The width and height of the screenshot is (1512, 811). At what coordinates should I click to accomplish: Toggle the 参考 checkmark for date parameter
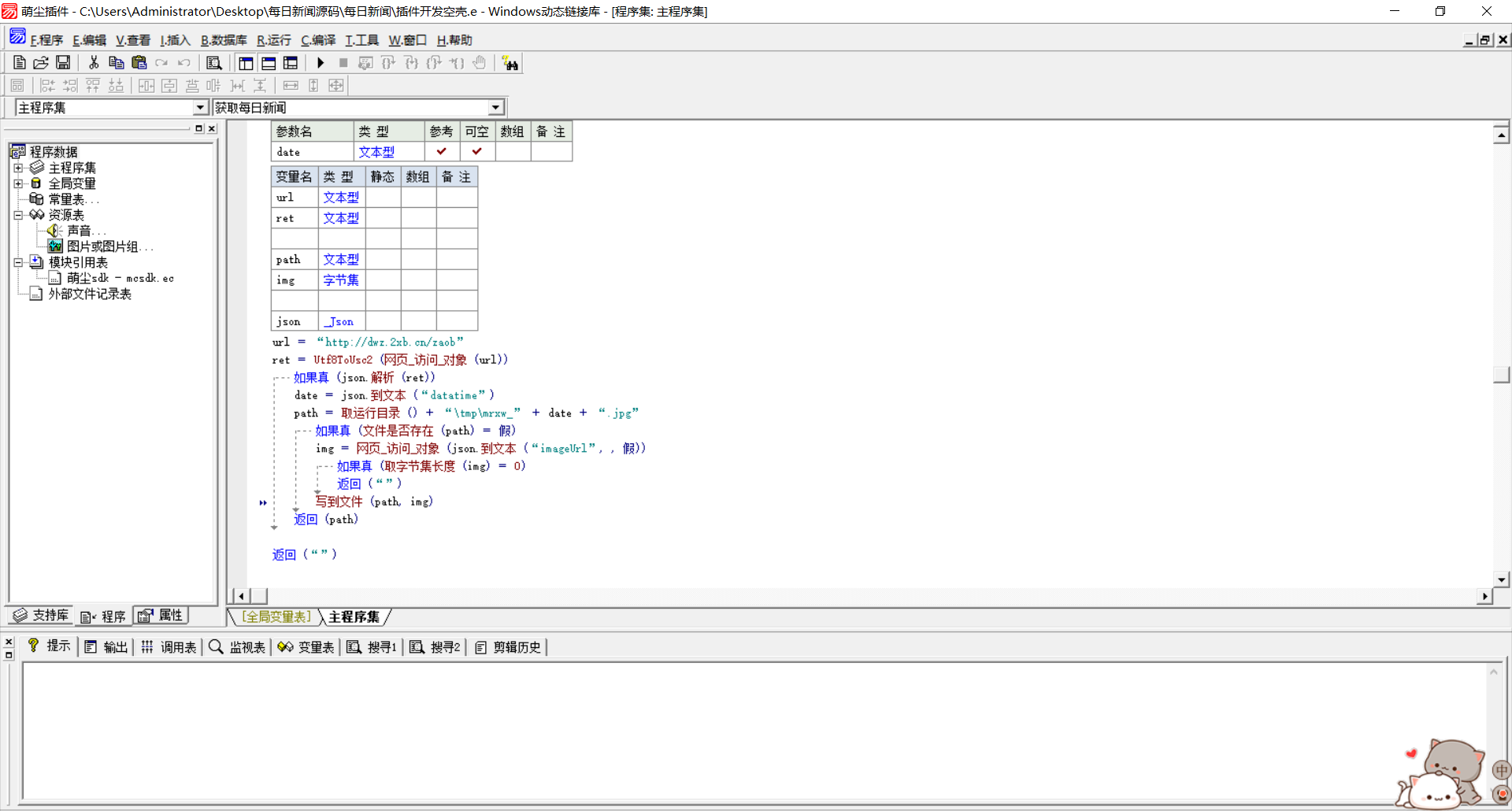[441, 151]
